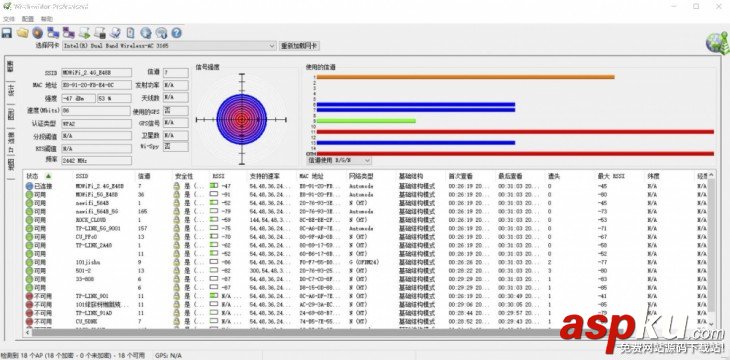Click the blue connected status icon for MDWiFi_2.4G_E48B

(29, 186)
